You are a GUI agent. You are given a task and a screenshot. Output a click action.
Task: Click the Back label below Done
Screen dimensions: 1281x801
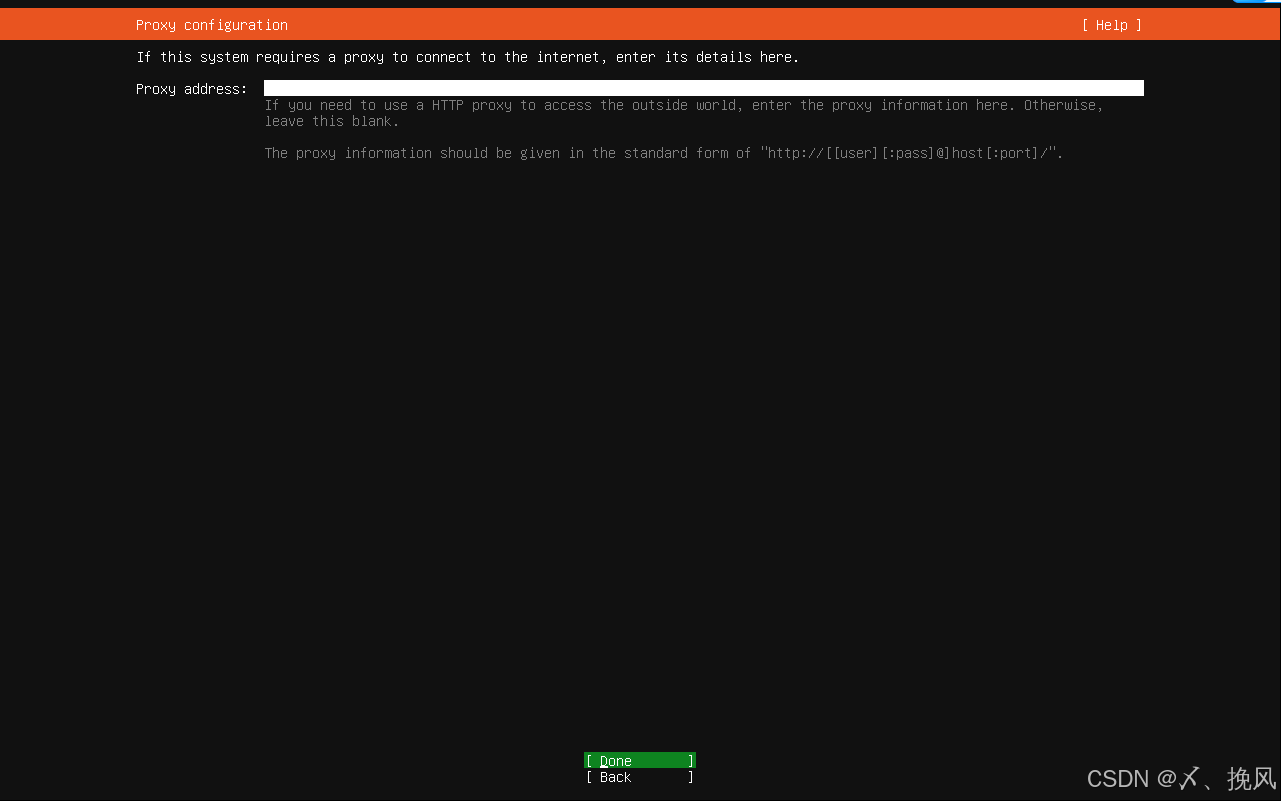click(612, 777)
